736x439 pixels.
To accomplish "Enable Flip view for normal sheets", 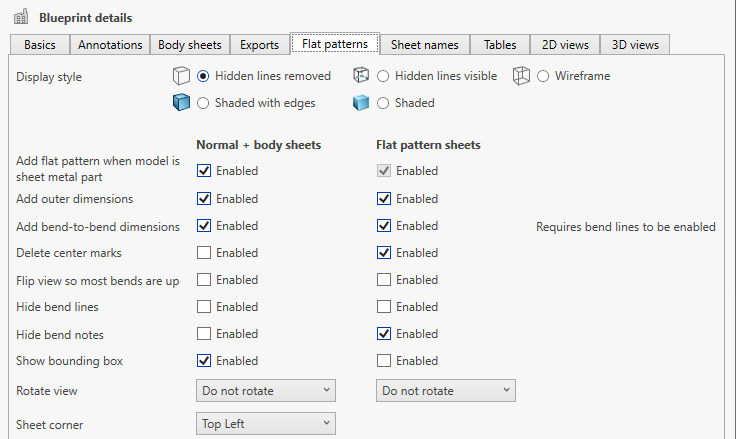I will coord(204,280).
